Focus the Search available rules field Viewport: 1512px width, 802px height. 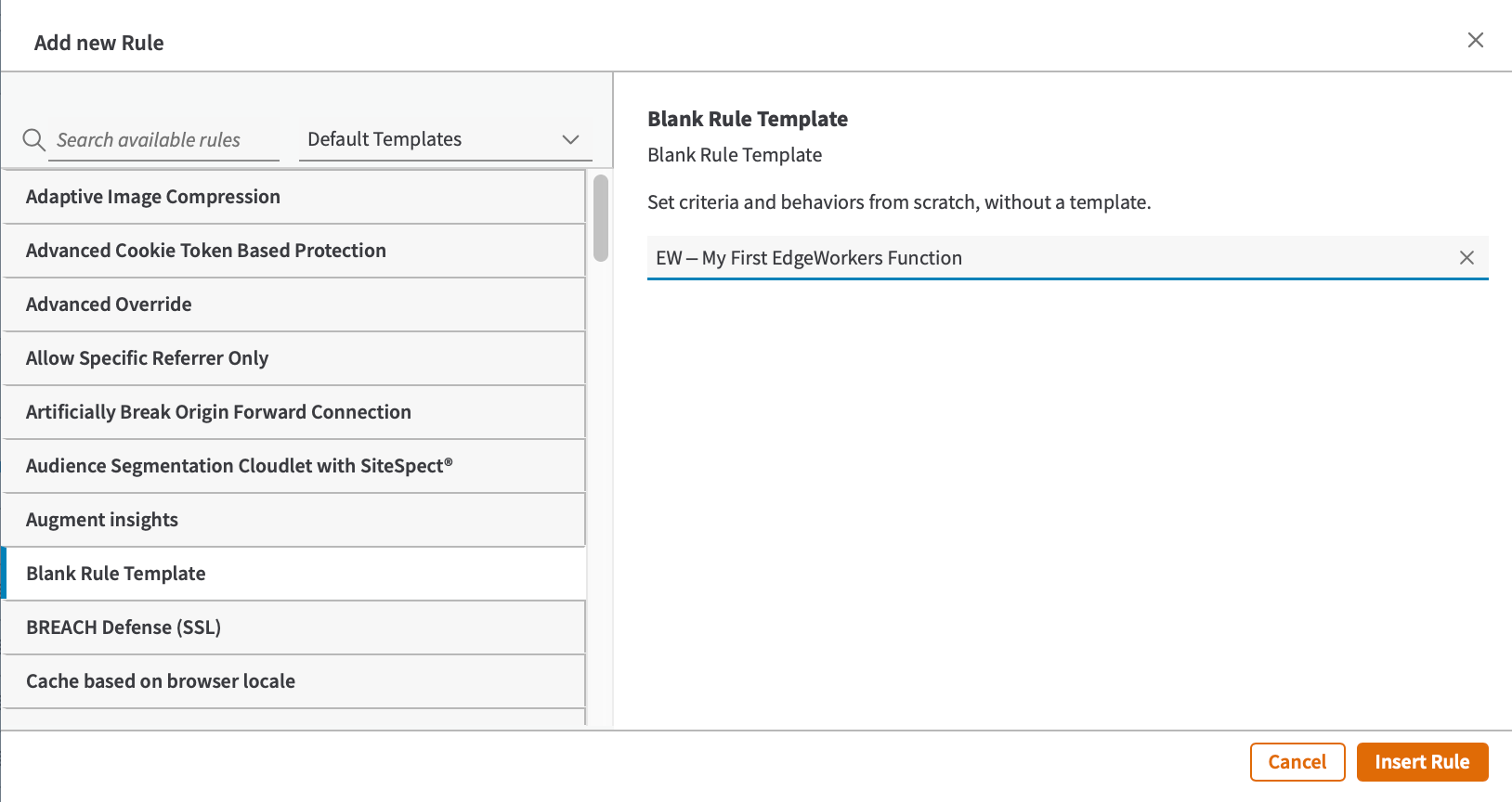[163, 140]
